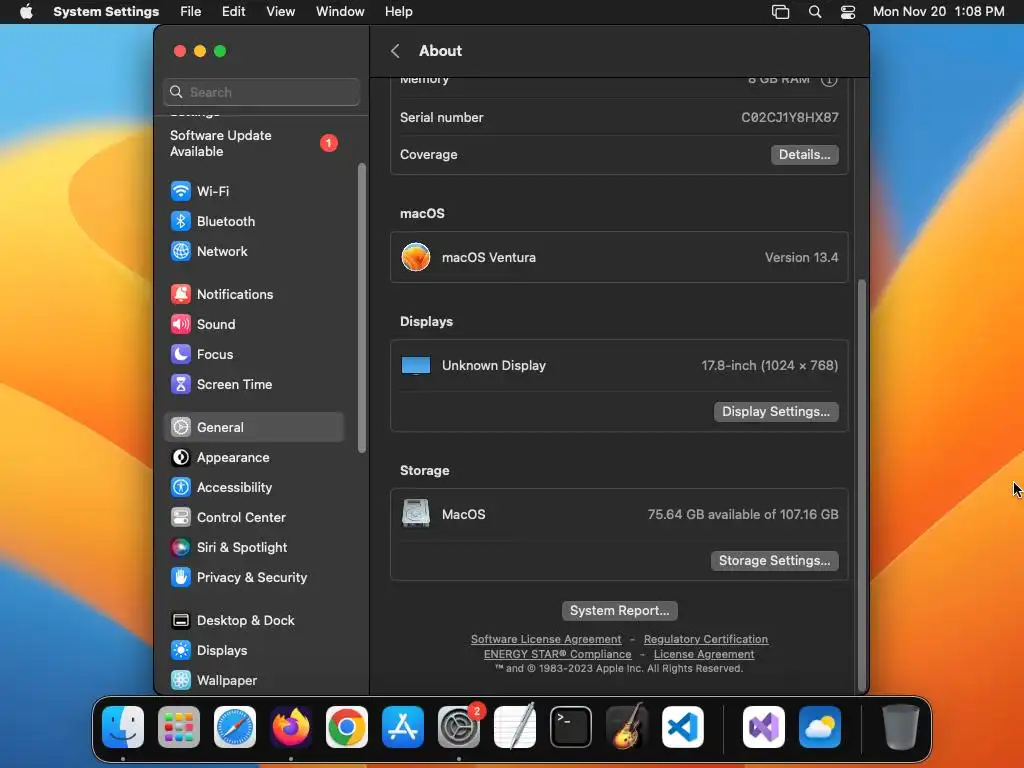Launch Finder from the Dock
Screen dimensions: 1024x768
(x=123, y=727)
